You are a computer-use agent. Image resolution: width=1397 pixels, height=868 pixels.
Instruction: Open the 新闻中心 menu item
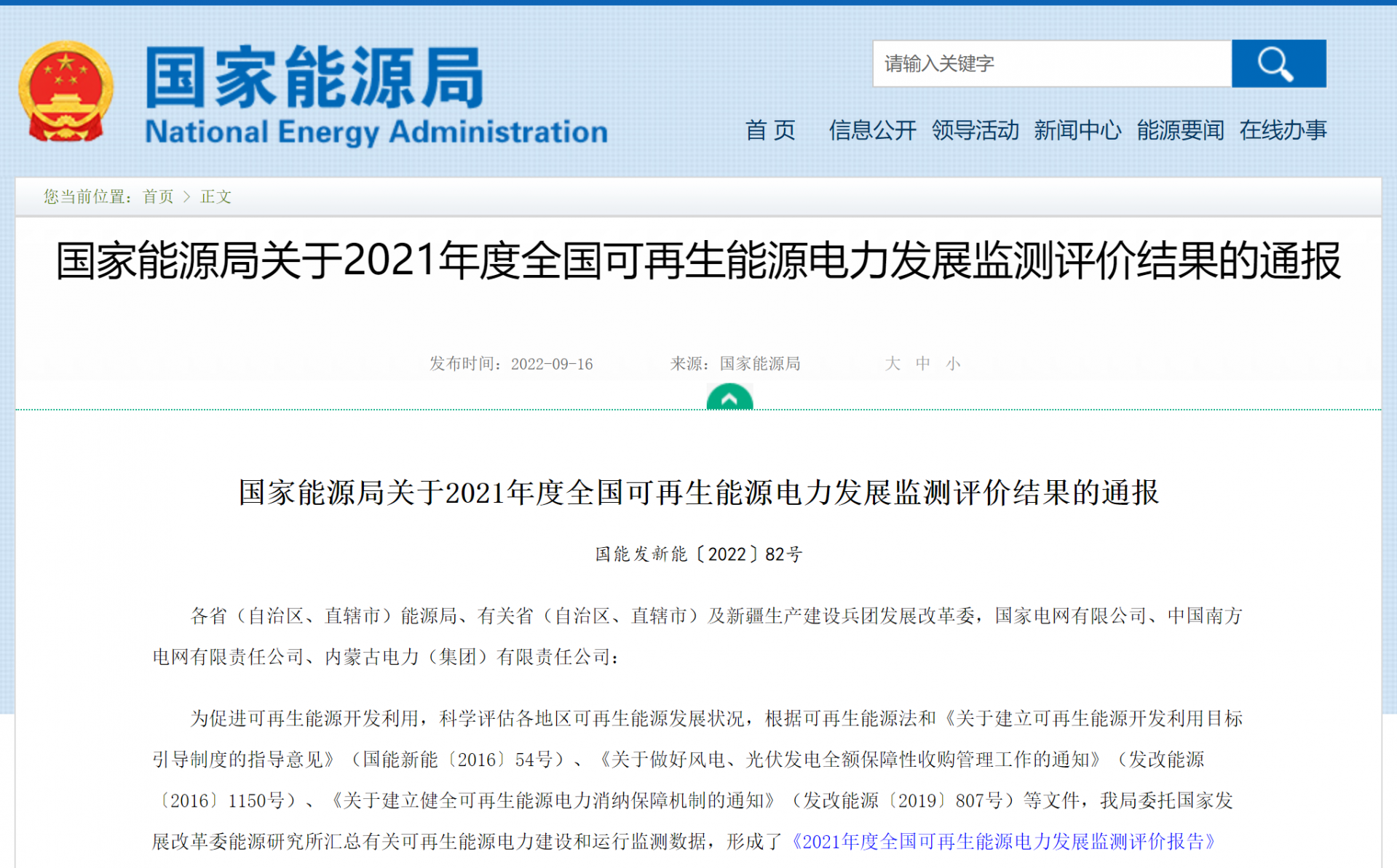(1077, 130)
